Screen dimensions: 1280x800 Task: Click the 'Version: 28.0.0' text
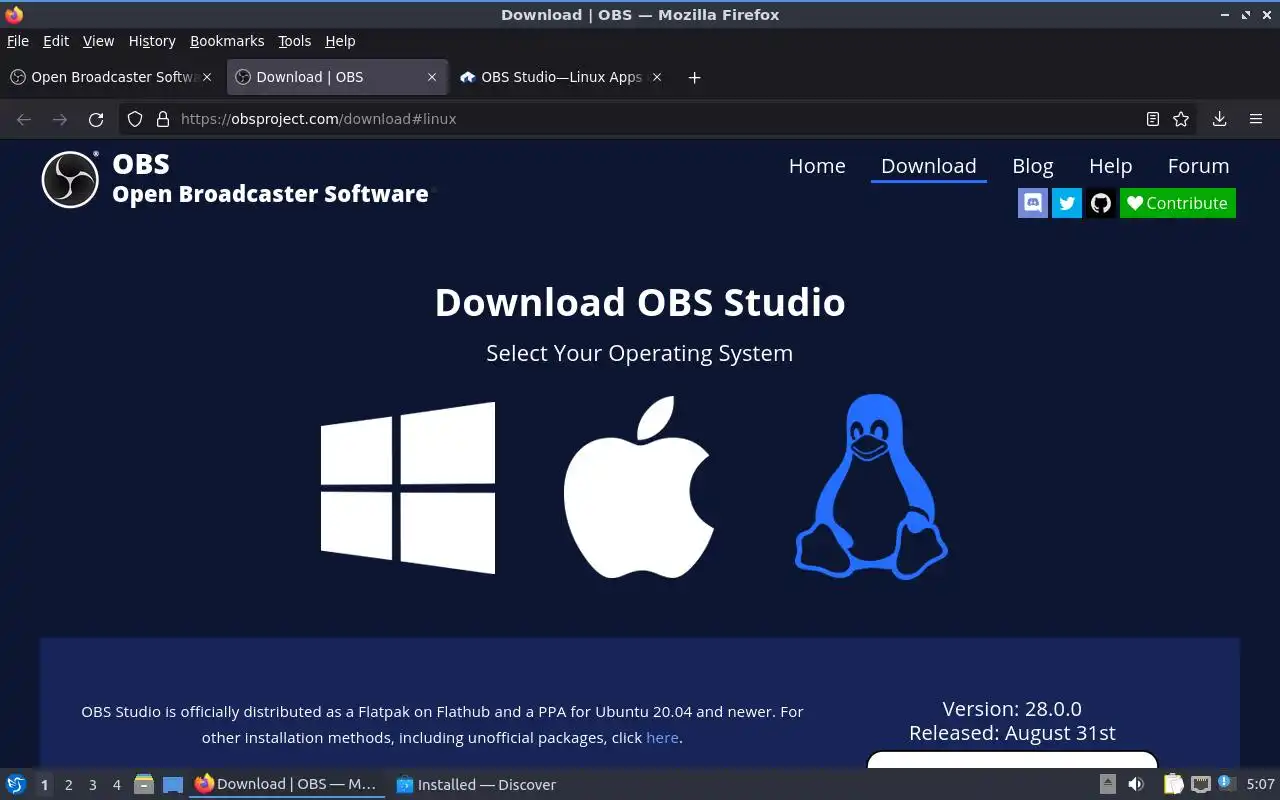pos(1012,709)
